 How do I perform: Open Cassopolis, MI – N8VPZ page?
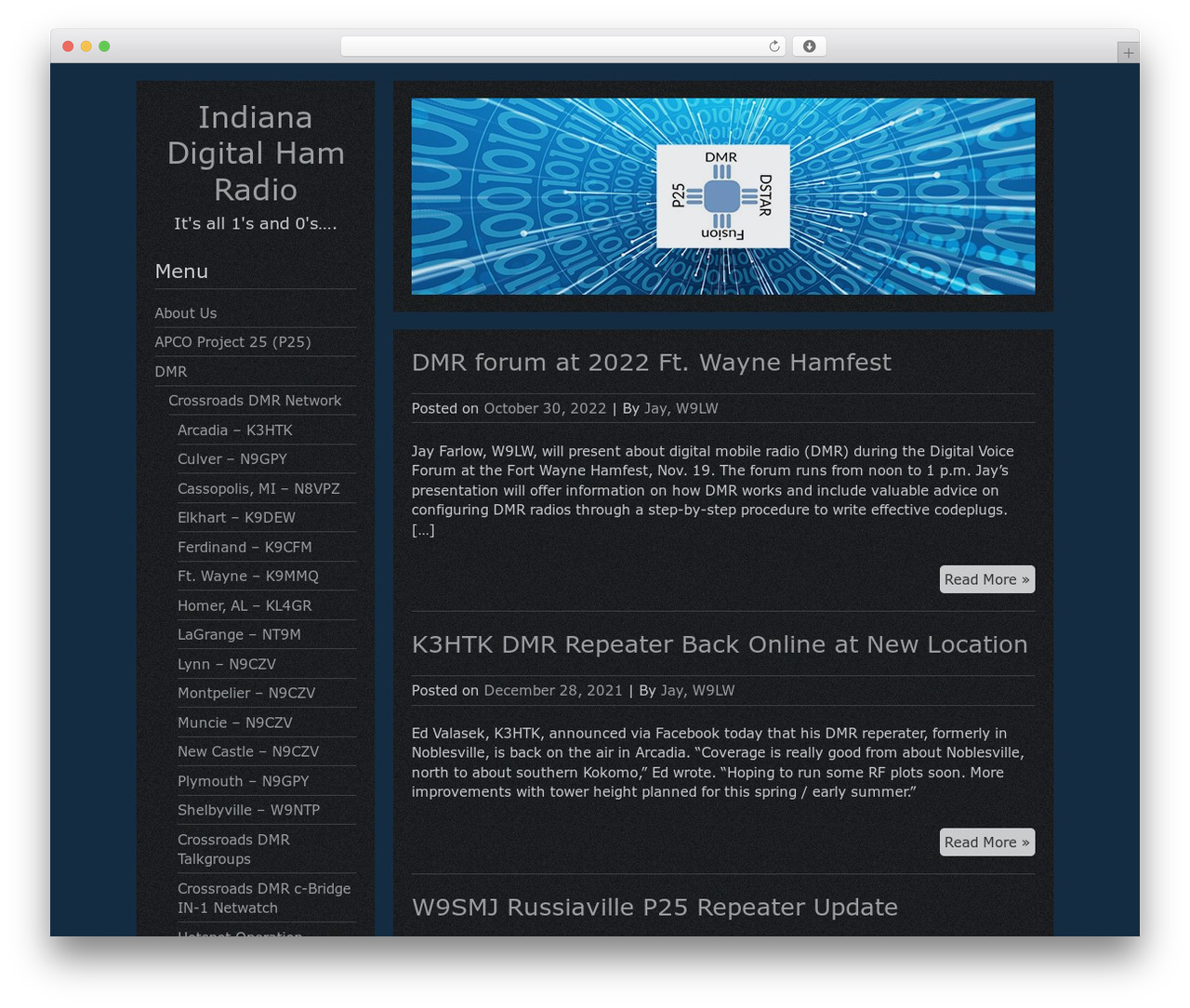258,489
